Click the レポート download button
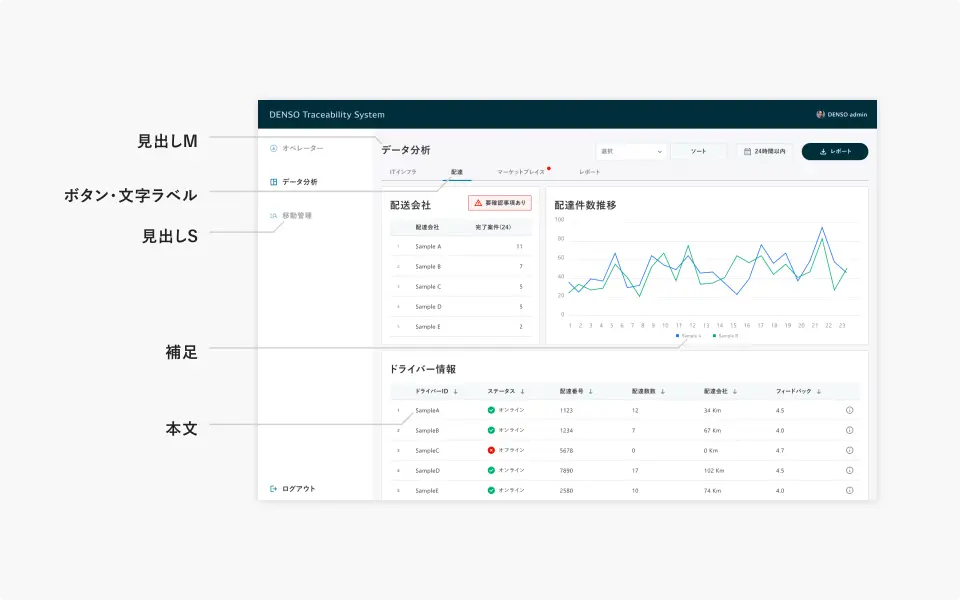This screenshot has width=960, height=600. 835,152
